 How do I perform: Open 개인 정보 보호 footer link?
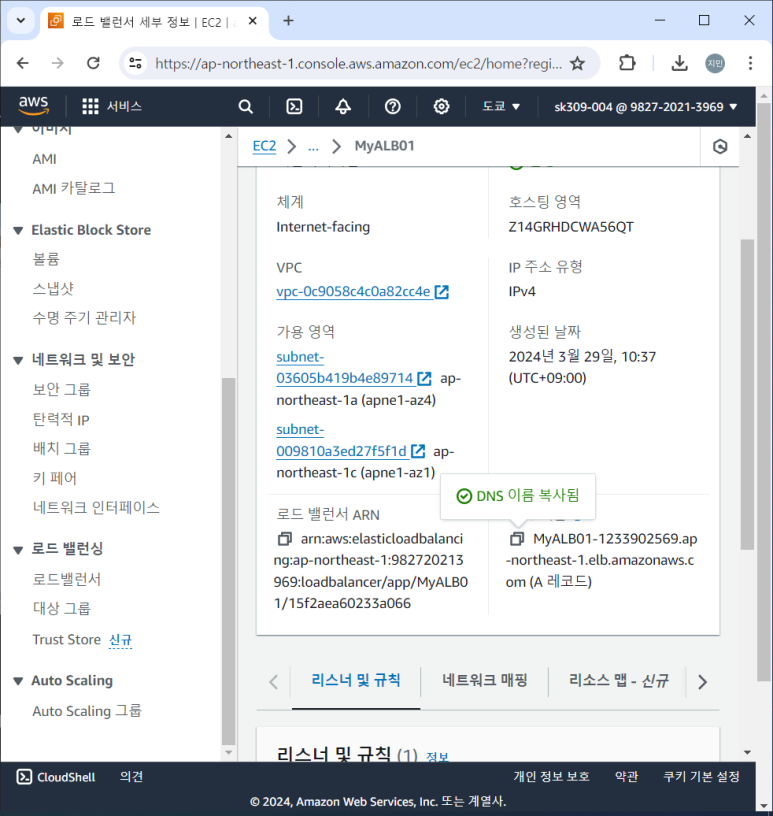551,776
